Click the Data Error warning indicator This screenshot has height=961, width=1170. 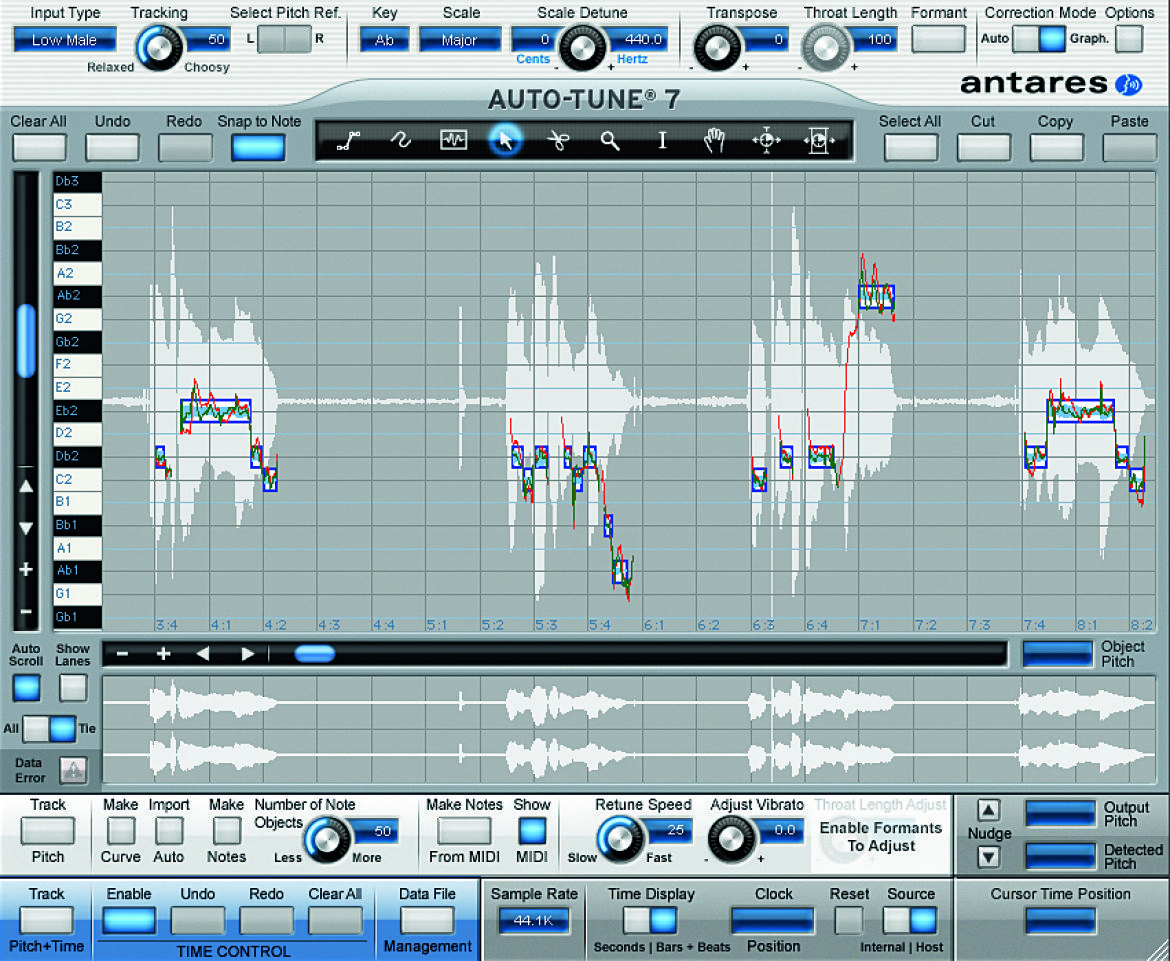73,770
